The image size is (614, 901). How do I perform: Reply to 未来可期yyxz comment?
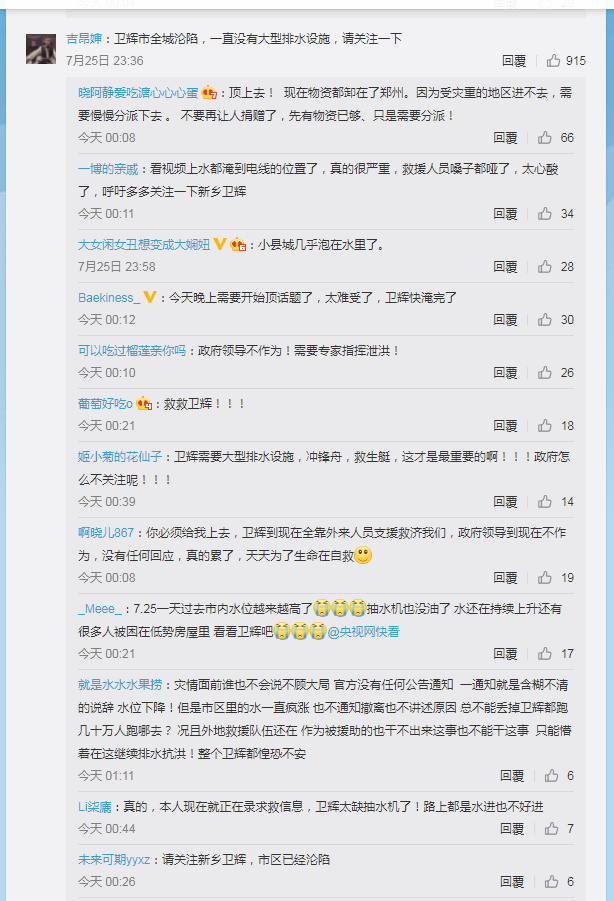click(512, 881)
